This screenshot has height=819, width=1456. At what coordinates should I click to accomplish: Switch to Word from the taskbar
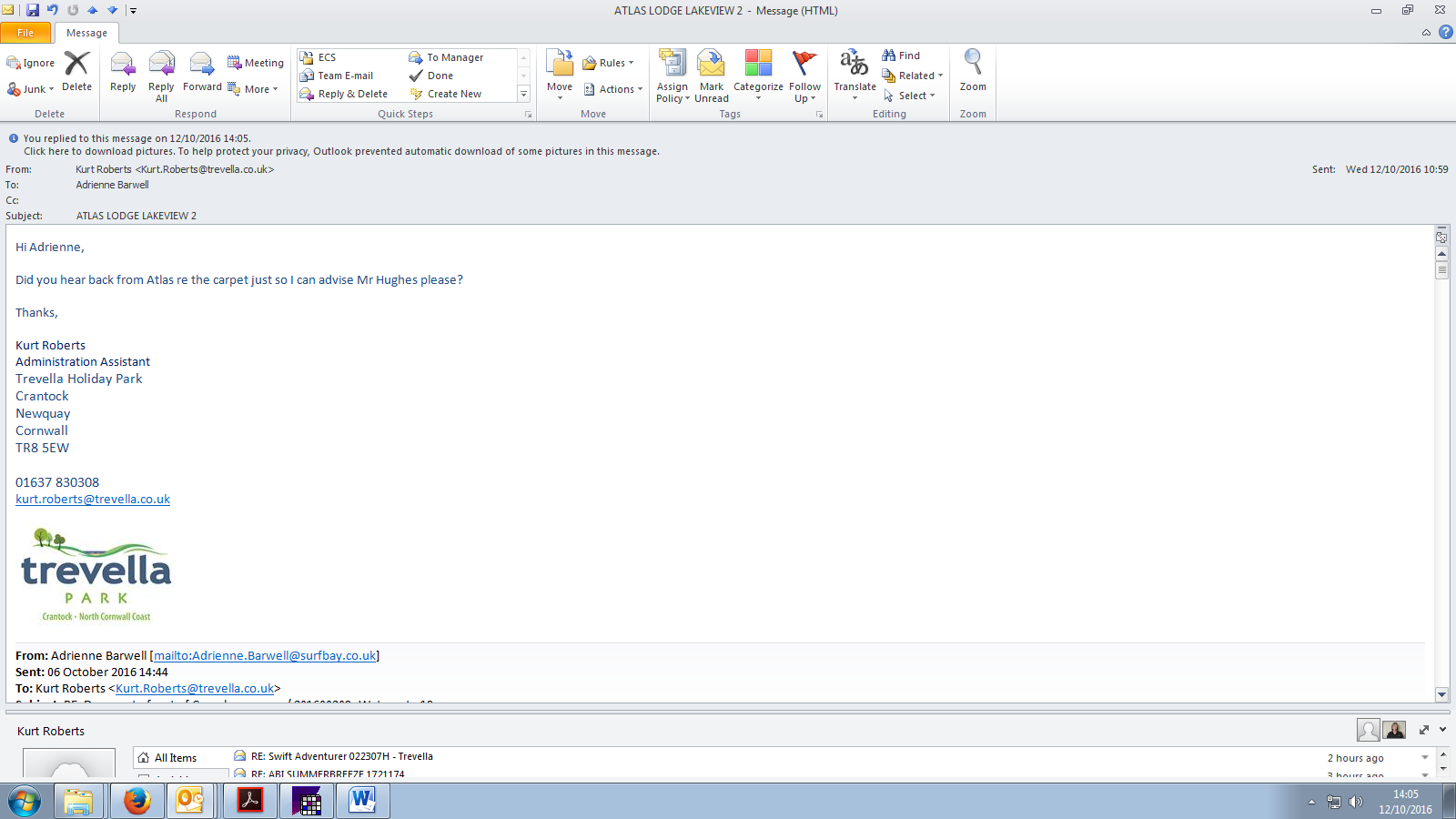pyautogui.click(x=363, y=802)
